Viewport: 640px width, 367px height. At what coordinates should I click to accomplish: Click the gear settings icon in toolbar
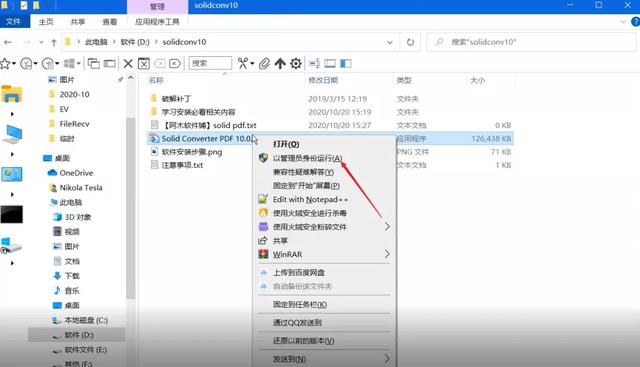tap(296, 63)
